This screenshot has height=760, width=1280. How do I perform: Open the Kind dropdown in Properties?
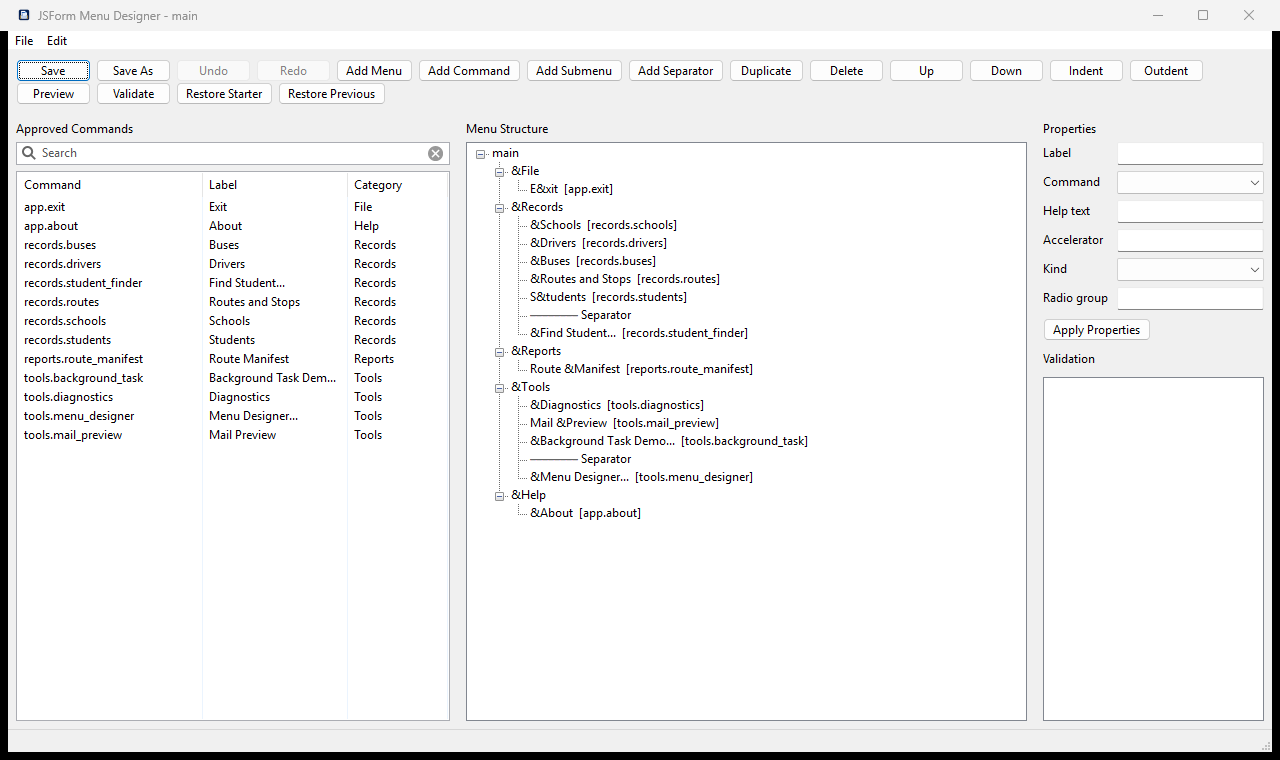pos(1255,270)
